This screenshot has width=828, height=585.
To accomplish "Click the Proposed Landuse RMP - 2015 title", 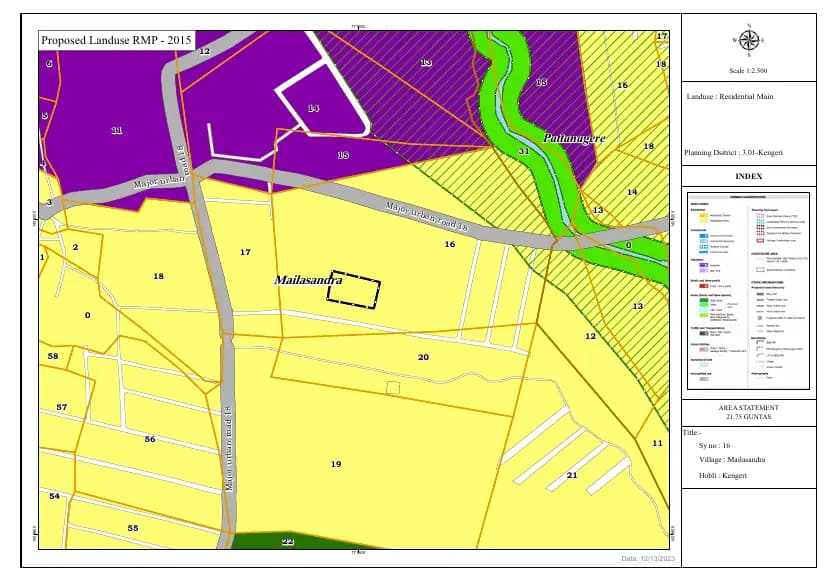I will (116, 40).
